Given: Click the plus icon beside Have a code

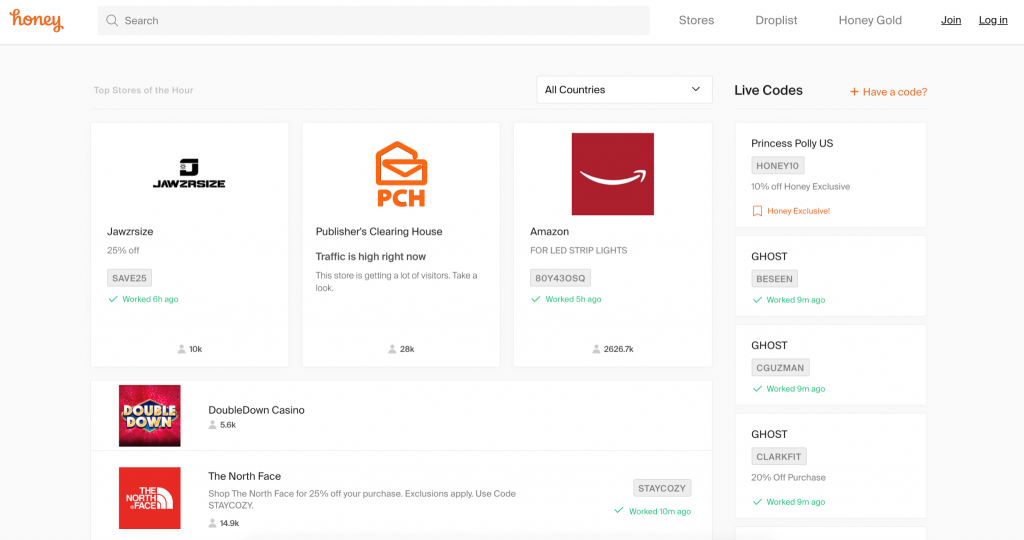Looking at the screenshot, I should [854, 92].
